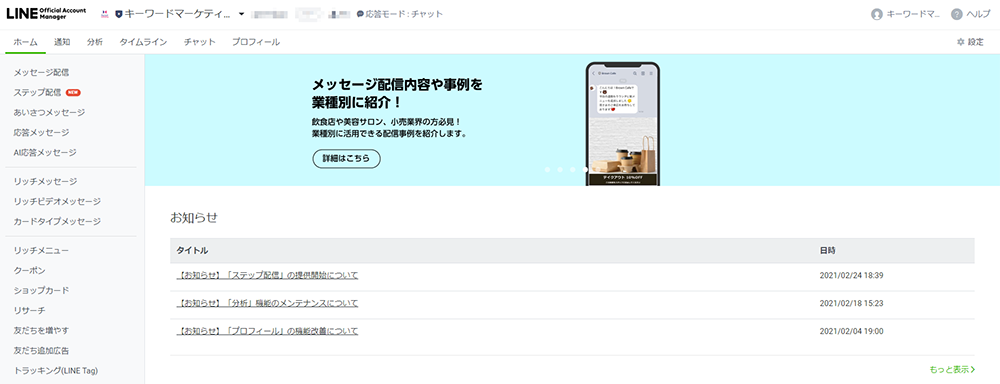Click the ヘルプ link text

pyautogui.click(x=978, y=14)
